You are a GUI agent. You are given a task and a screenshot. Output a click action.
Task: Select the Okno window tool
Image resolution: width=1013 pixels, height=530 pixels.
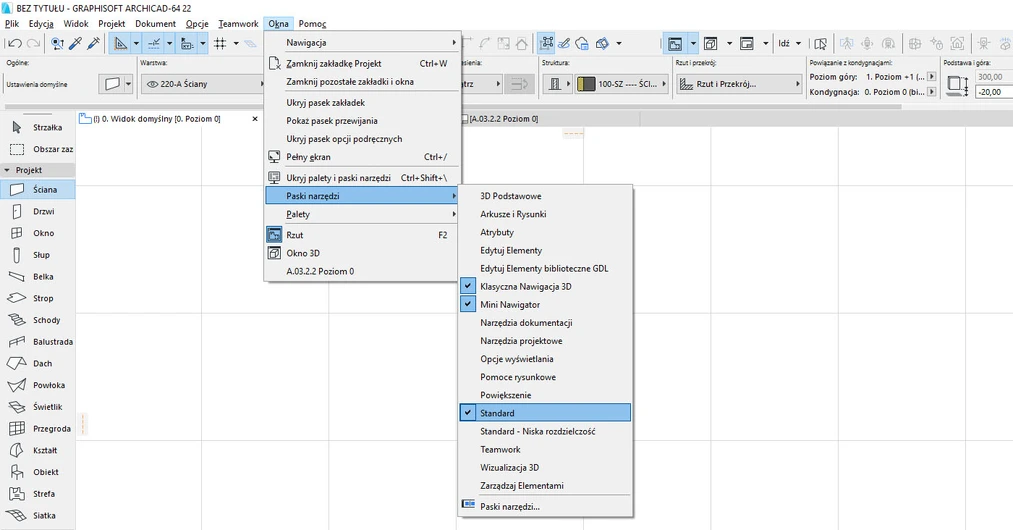pyautogui.click(x=37, y=233)
